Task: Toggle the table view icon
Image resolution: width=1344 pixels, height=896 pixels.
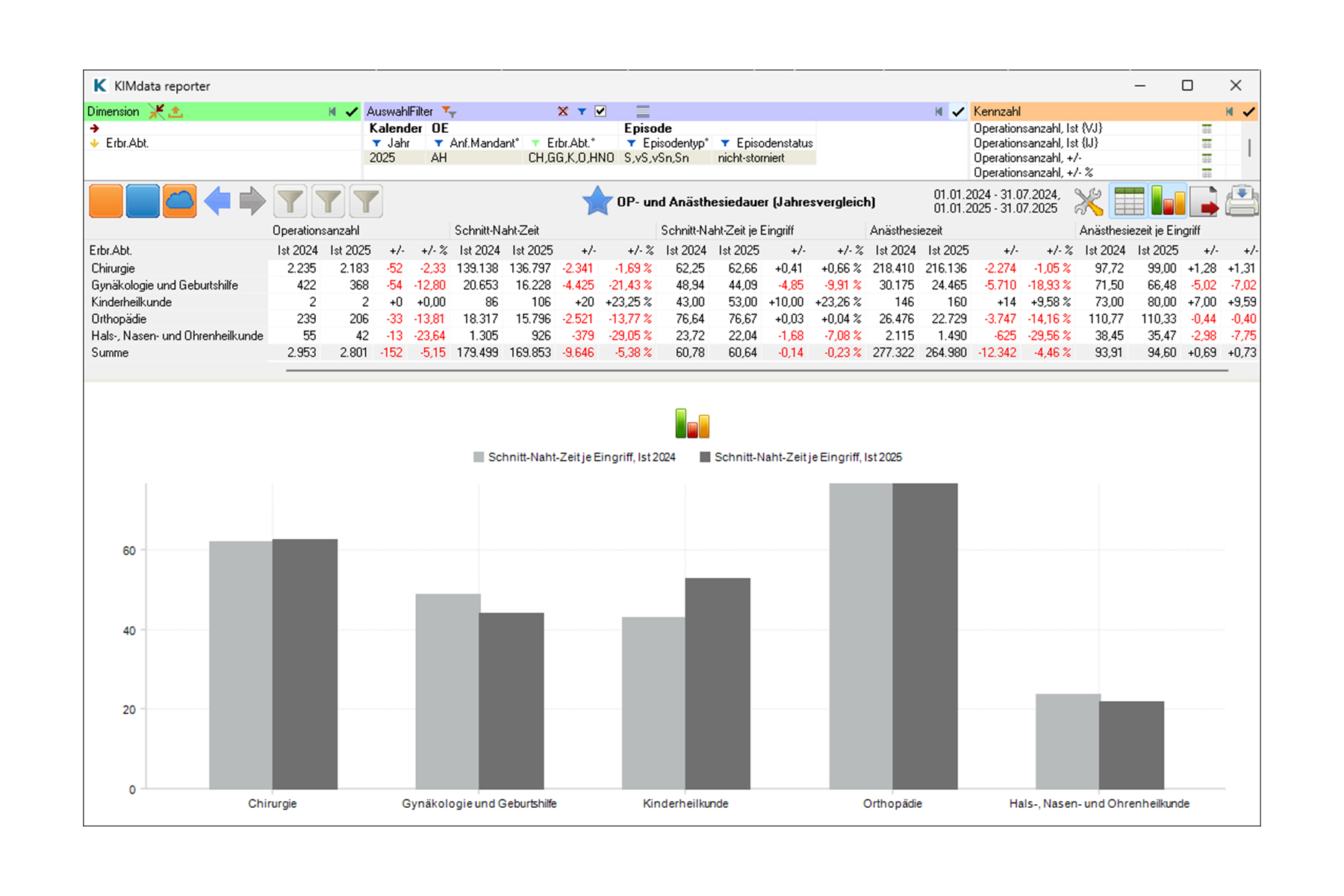Action: coord(1128,202)
